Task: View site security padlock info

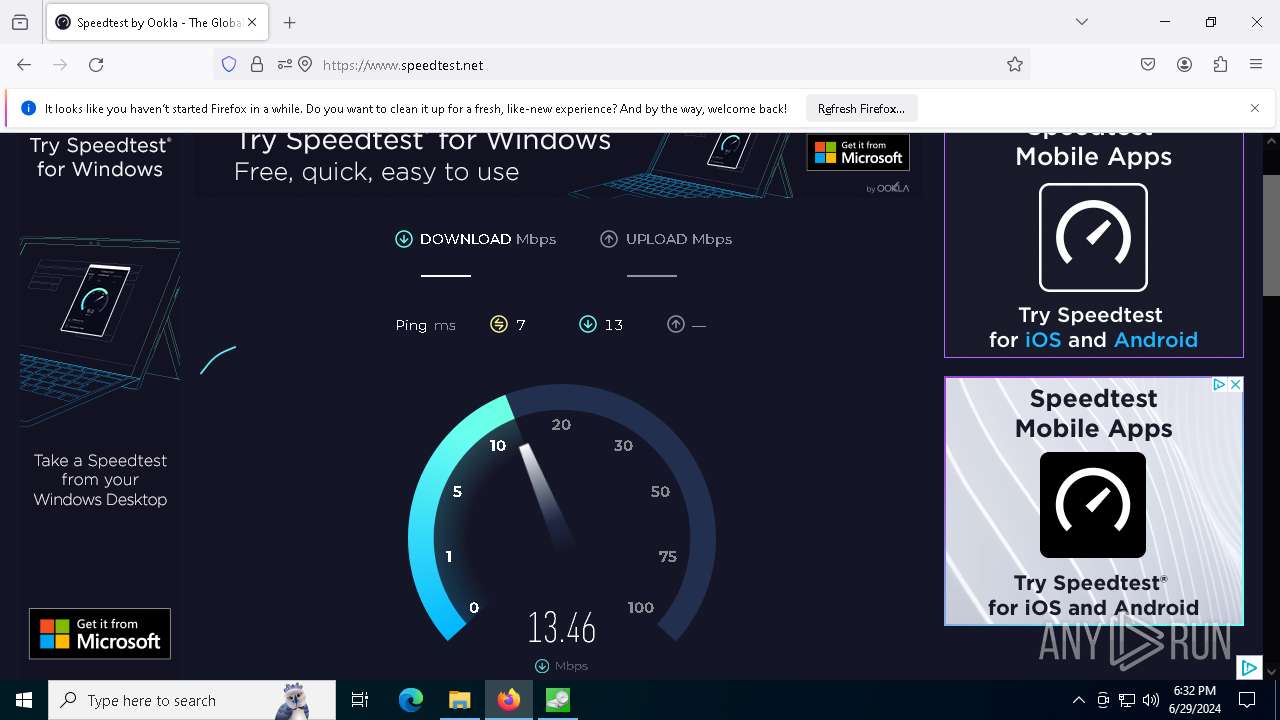Action: pyautogui.click(x=257, y=65)
